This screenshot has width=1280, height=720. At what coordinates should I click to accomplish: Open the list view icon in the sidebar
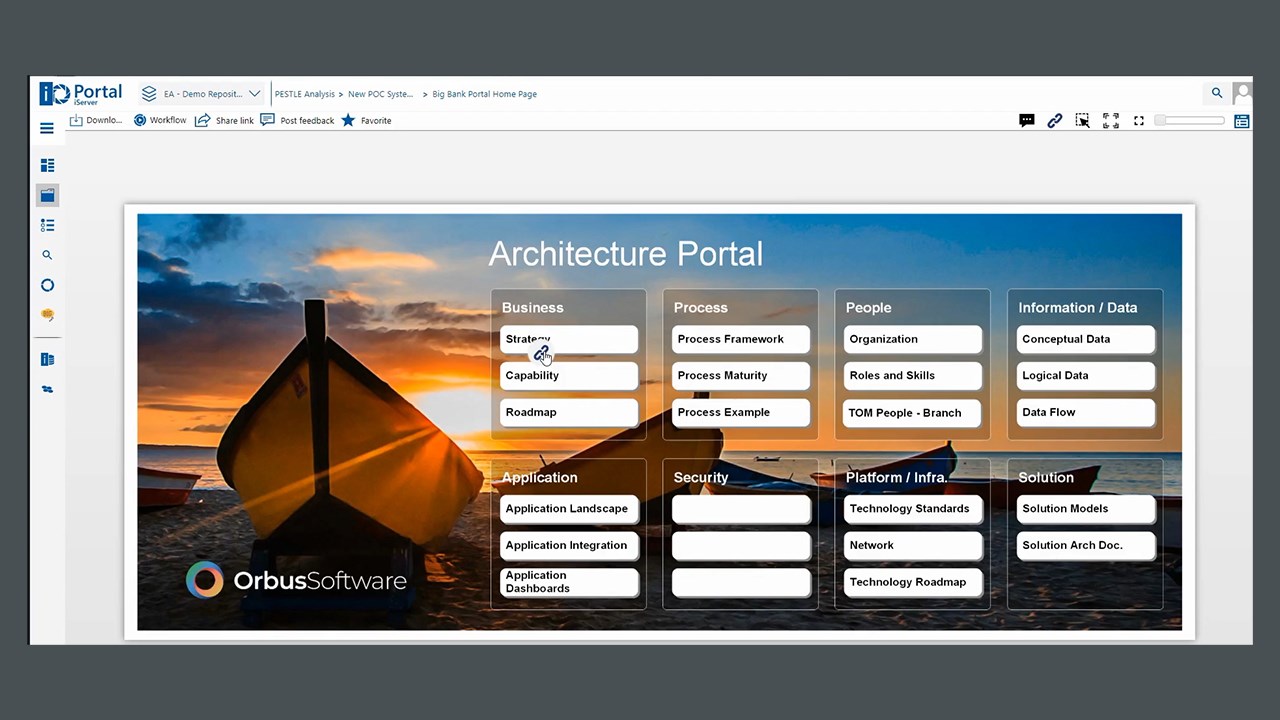tap(47, 225)
